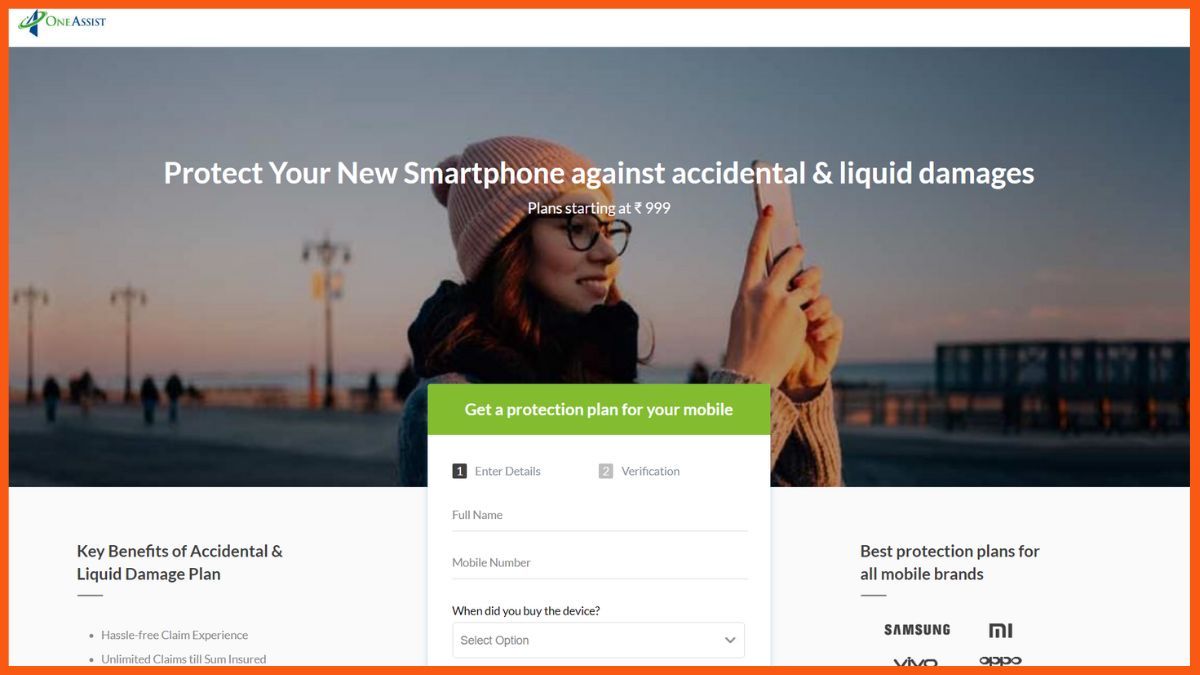This screenshot has height=675, width=1200.
Task: Click the green protection plan form header
Action: (599, 409)
